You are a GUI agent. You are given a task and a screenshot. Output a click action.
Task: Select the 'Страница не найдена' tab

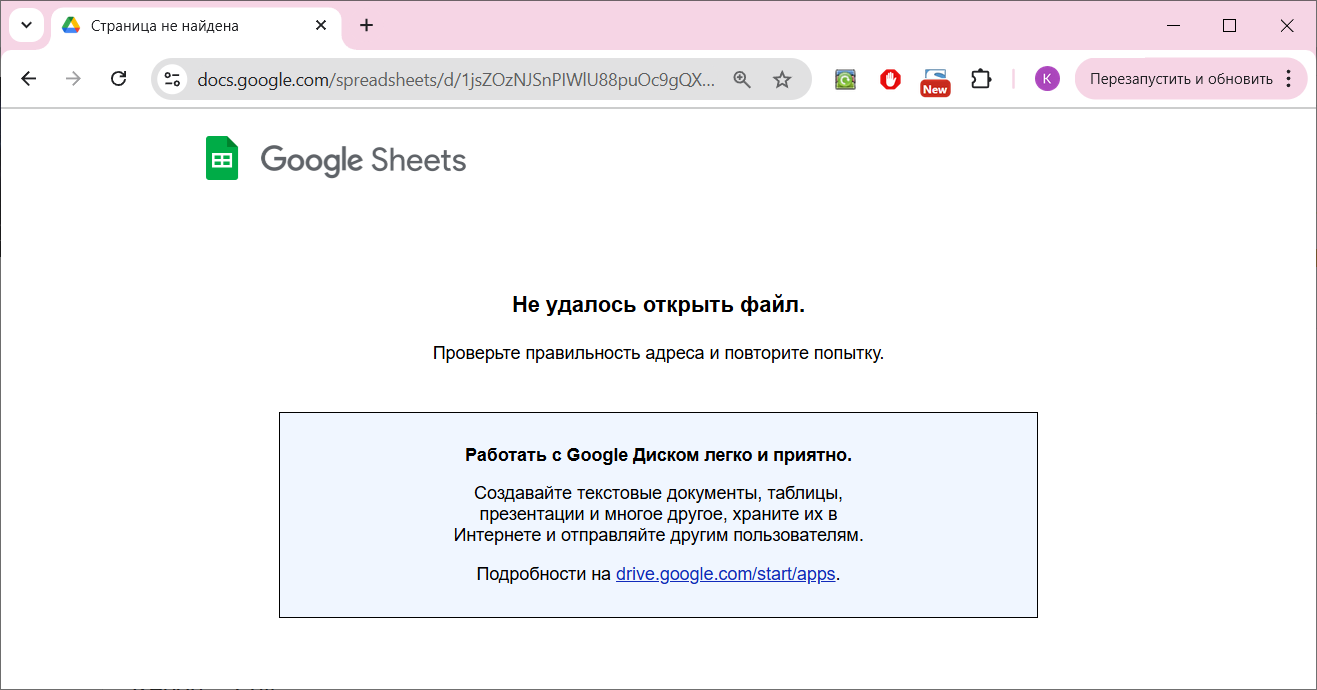click(195, 26)
